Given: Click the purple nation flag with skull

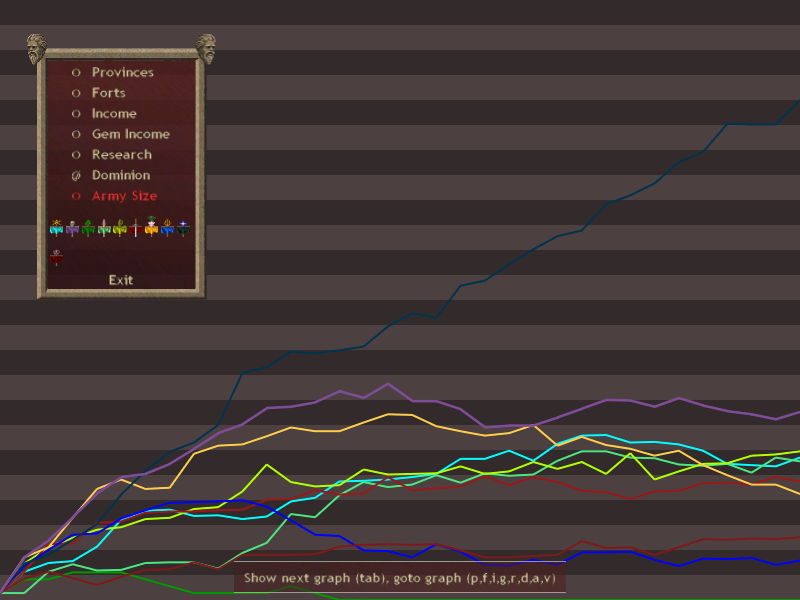Looking at the screenshot, I should click(72, 228).
